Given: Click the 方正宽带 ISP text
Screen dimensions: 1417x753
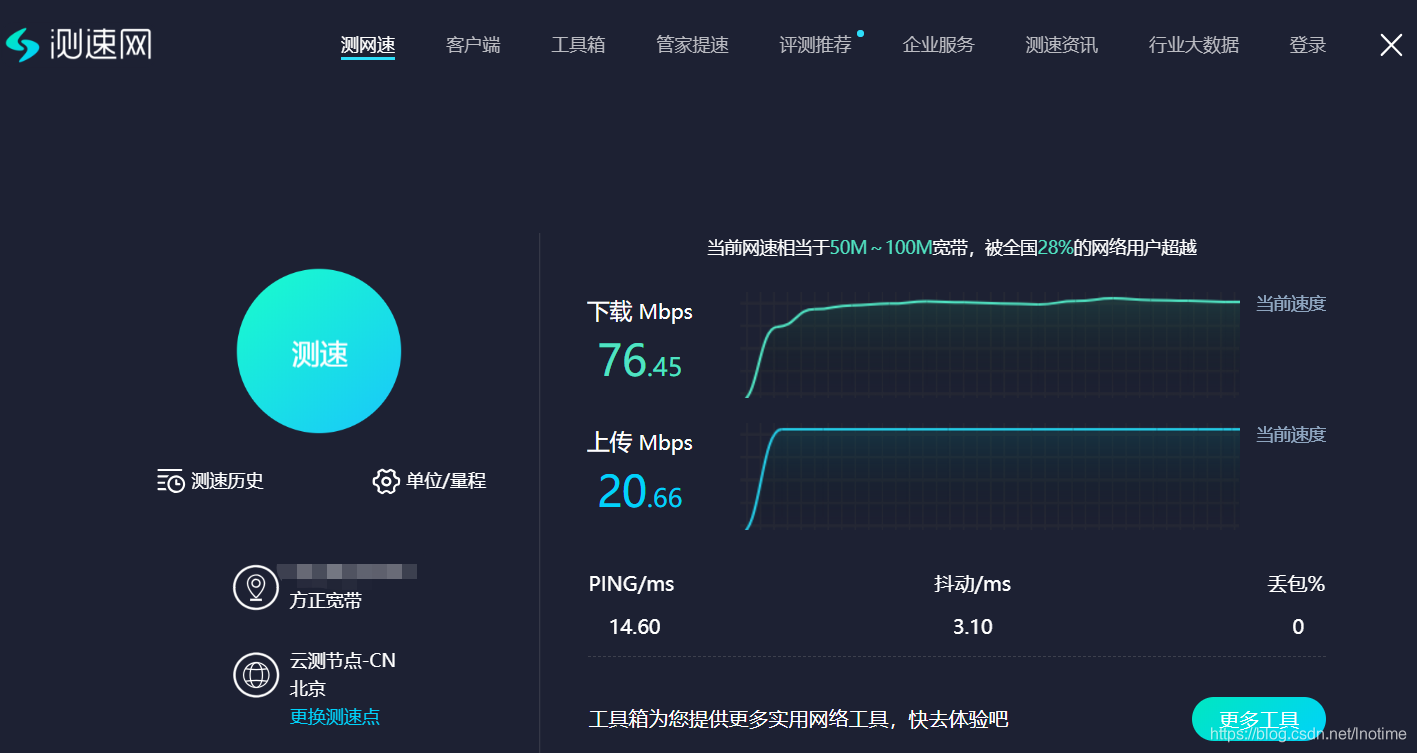Looking at the screenshot, I should [x=326, y=601].
